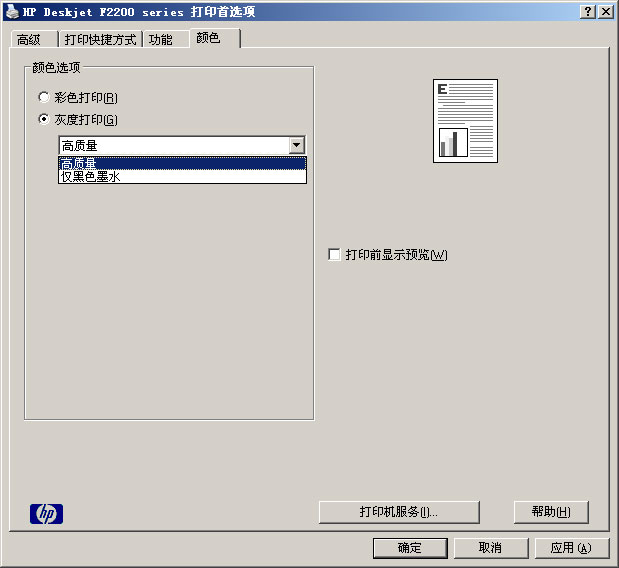Click the 应用 button
The image size is (619, 568).
pyautogui.click(x=572, y=548)
